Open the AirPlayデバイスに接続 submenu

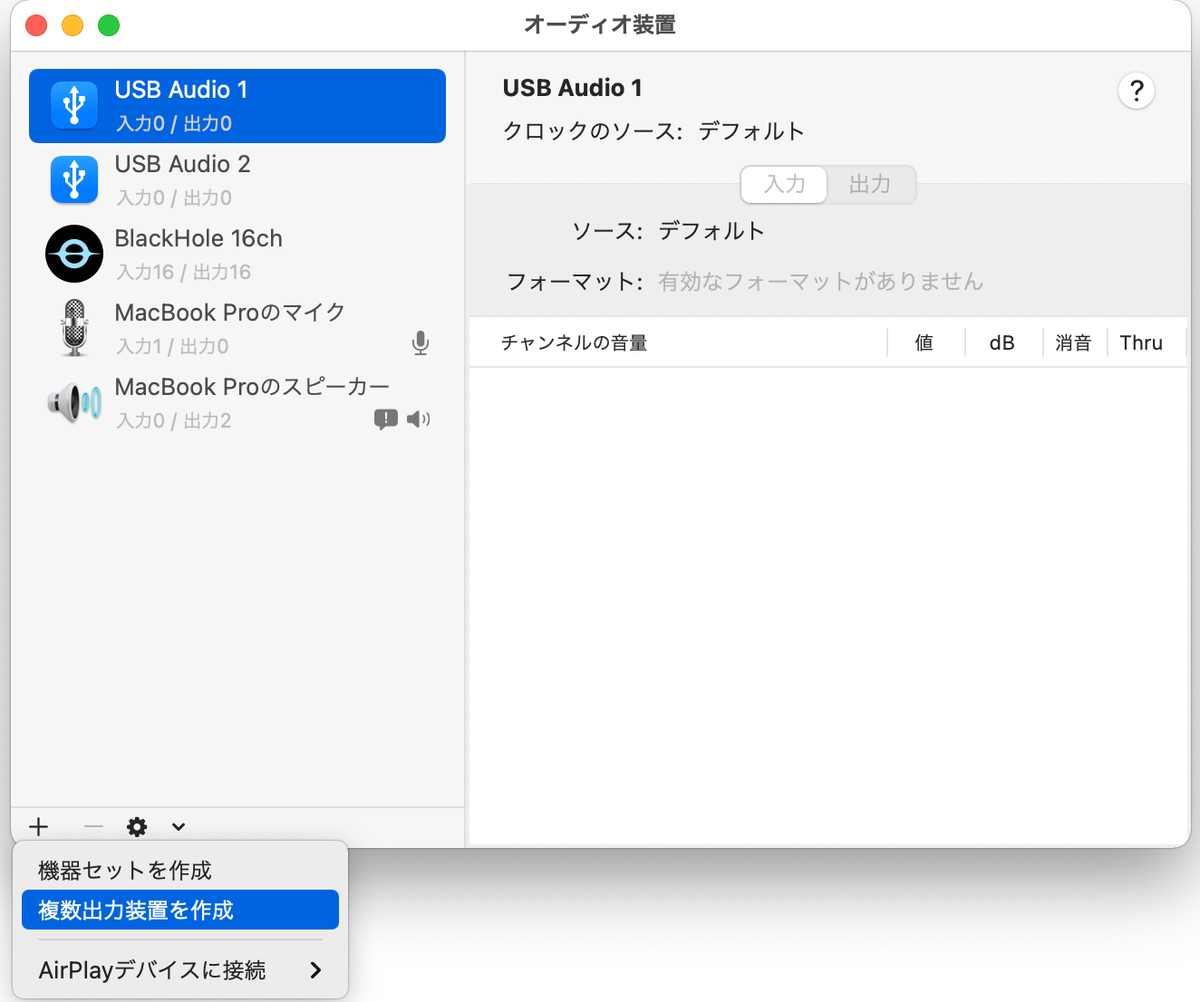180,970
